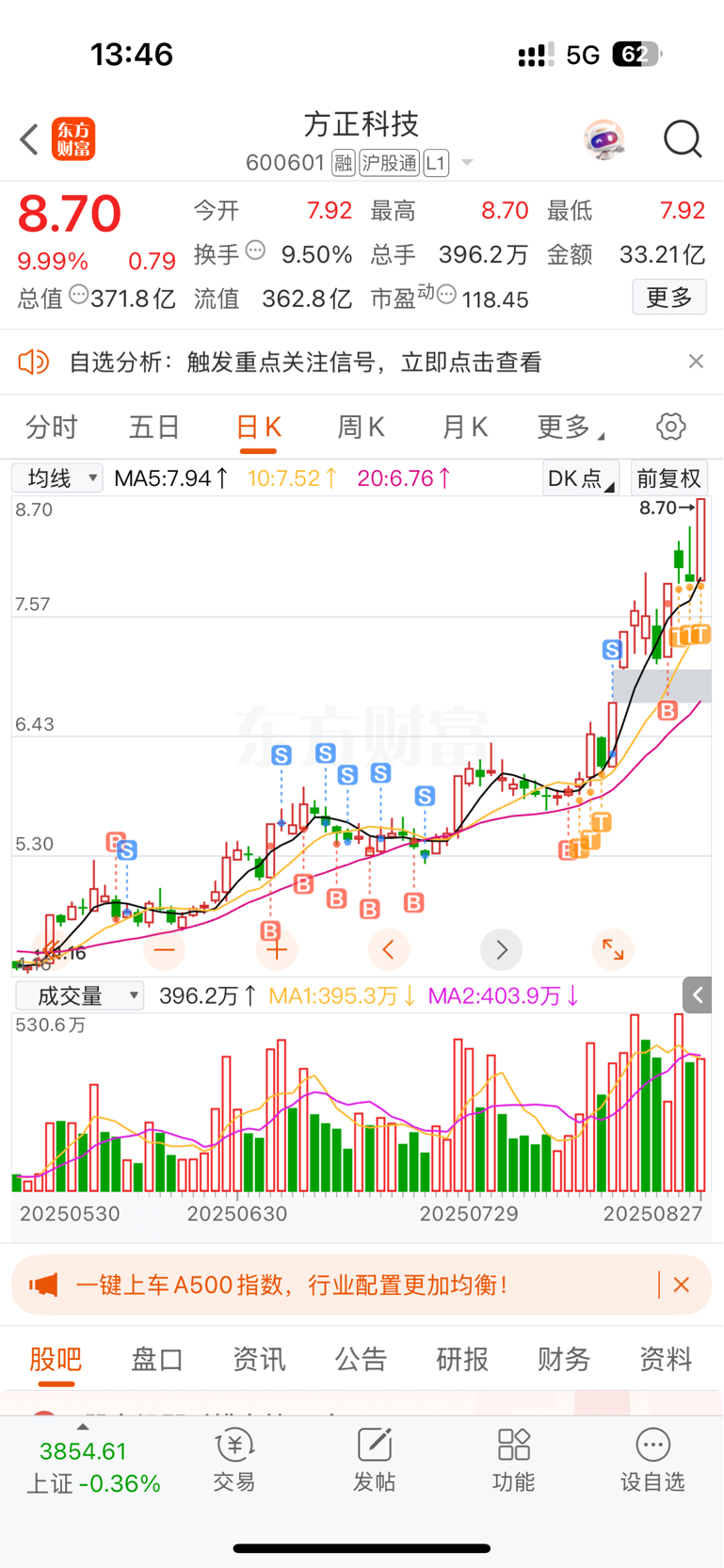Open 自选分析 signal notice text

[306, 362]
